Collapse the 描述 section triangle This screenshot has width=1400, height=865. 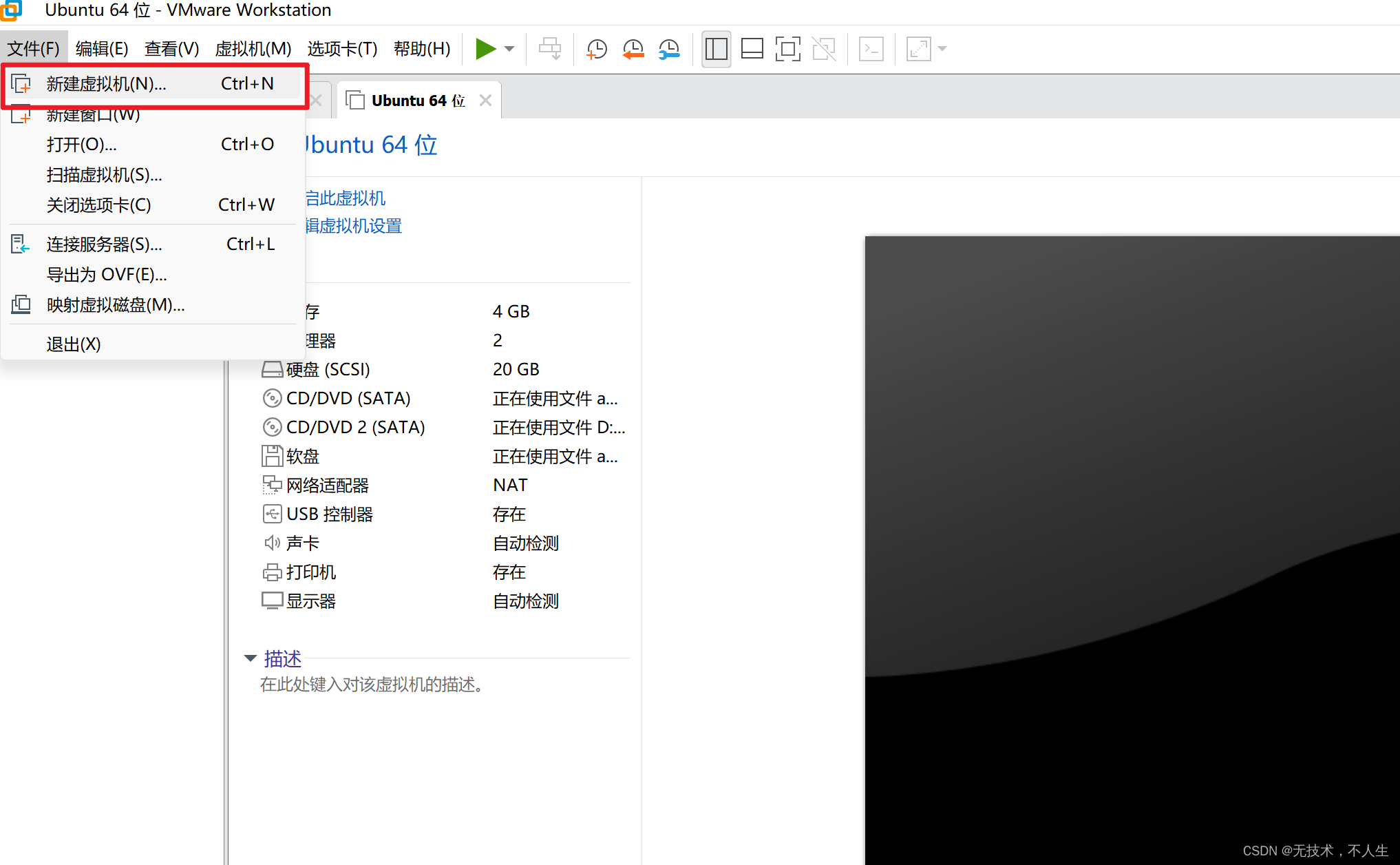pos(251,659)
